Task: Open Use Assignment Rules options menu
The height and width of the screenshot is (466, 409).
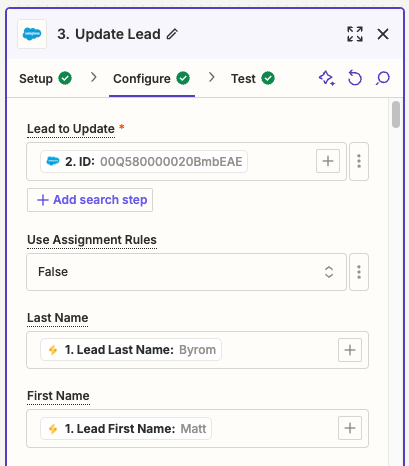Action: [359, 272]
